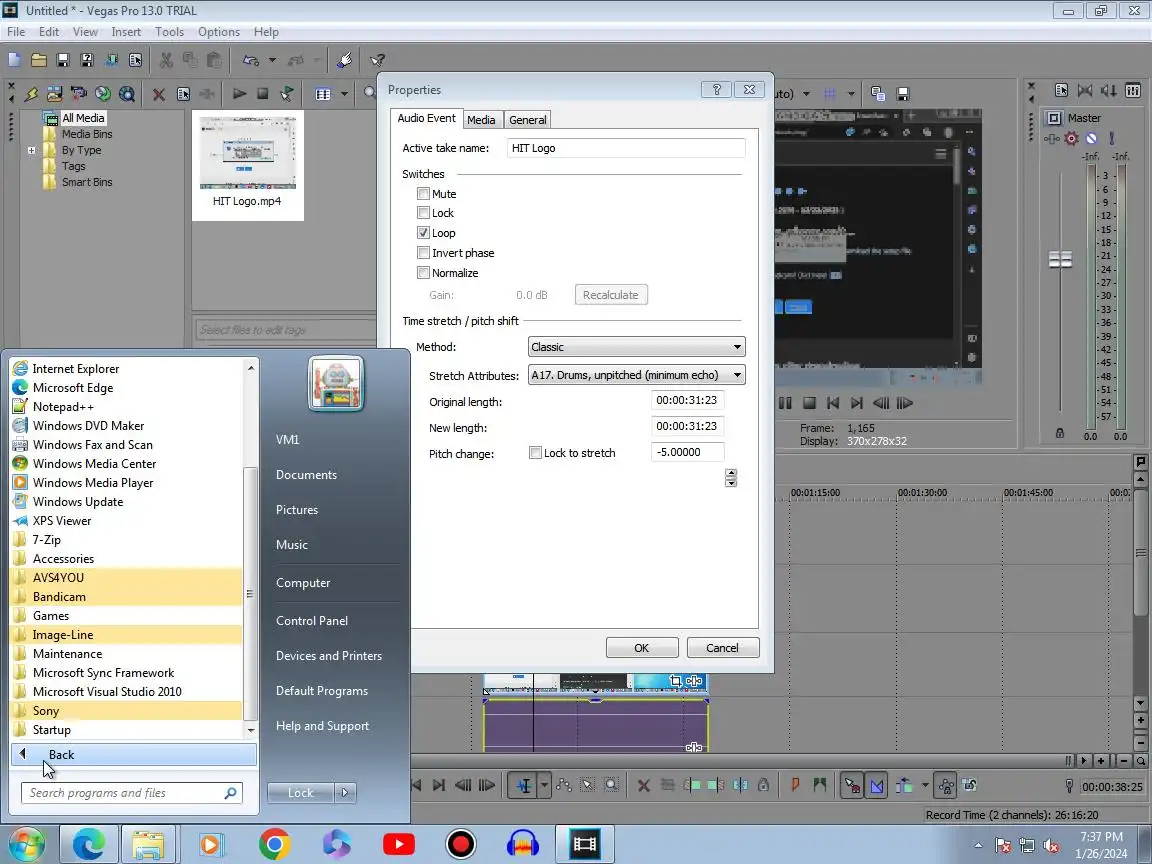Select the Selection Edit tool

[587, 785]
